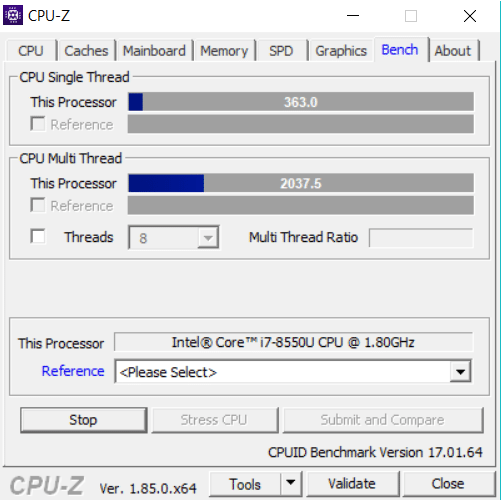
Task: Open the SPD tab
Action: 281,51
